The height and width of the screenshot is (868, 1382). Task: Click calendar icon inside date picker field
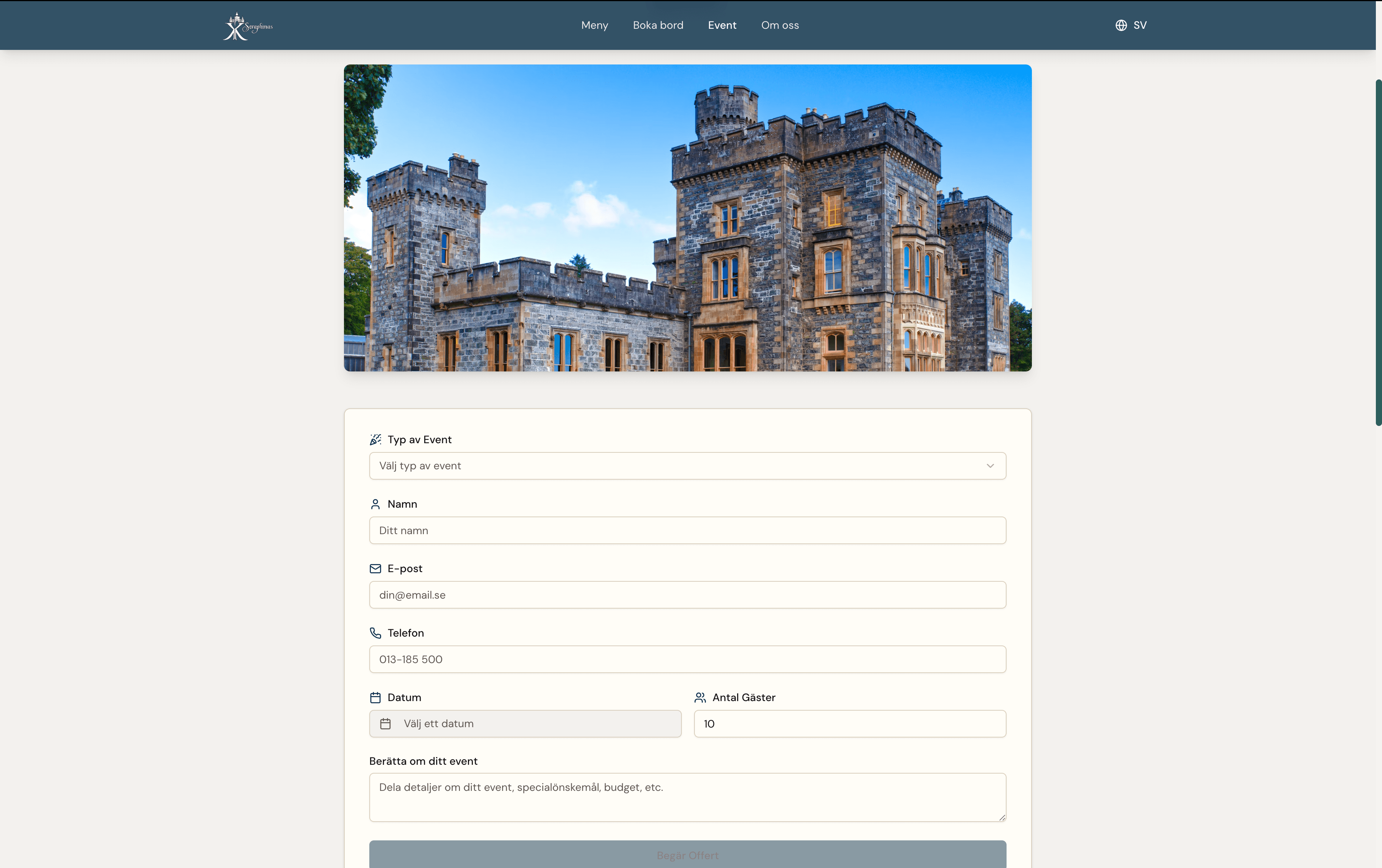click(386, 724)
